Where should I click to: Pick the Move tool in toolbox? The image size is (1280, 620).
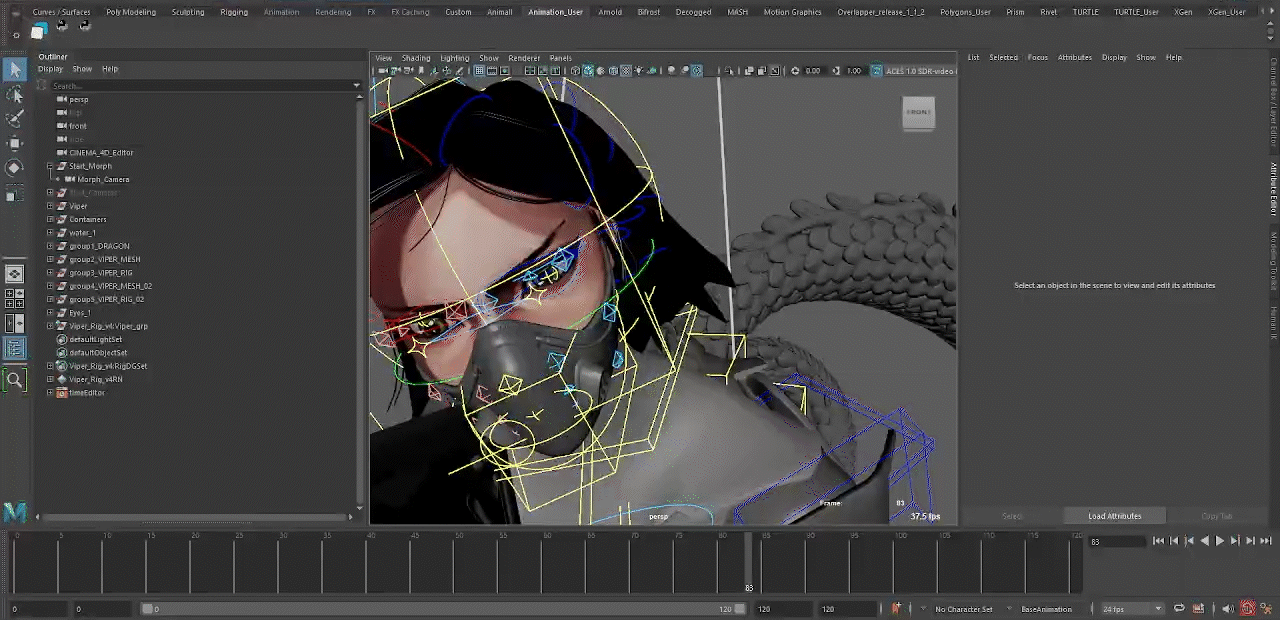[x=15, y=144]
